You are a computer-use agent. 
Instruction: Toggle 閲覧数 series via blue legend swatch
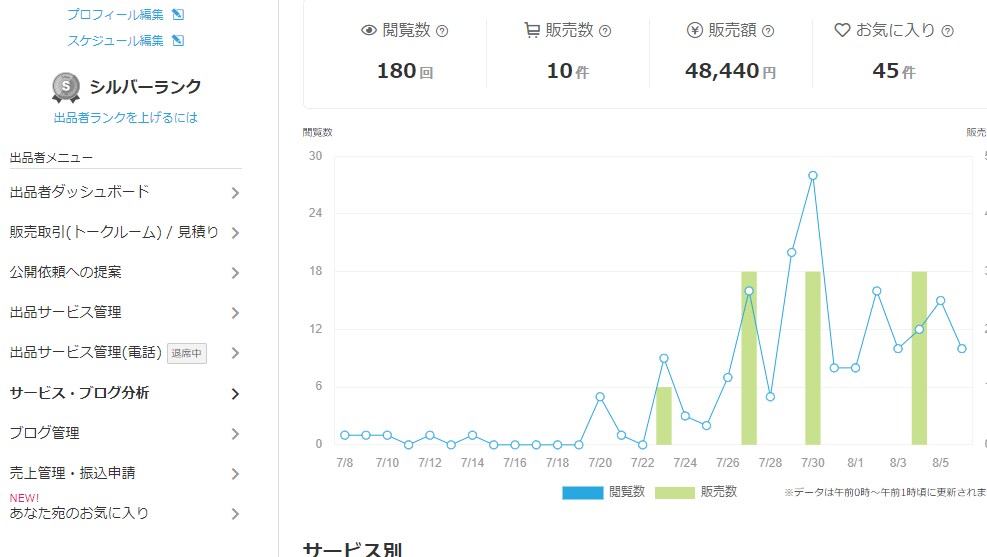(582, 492)
